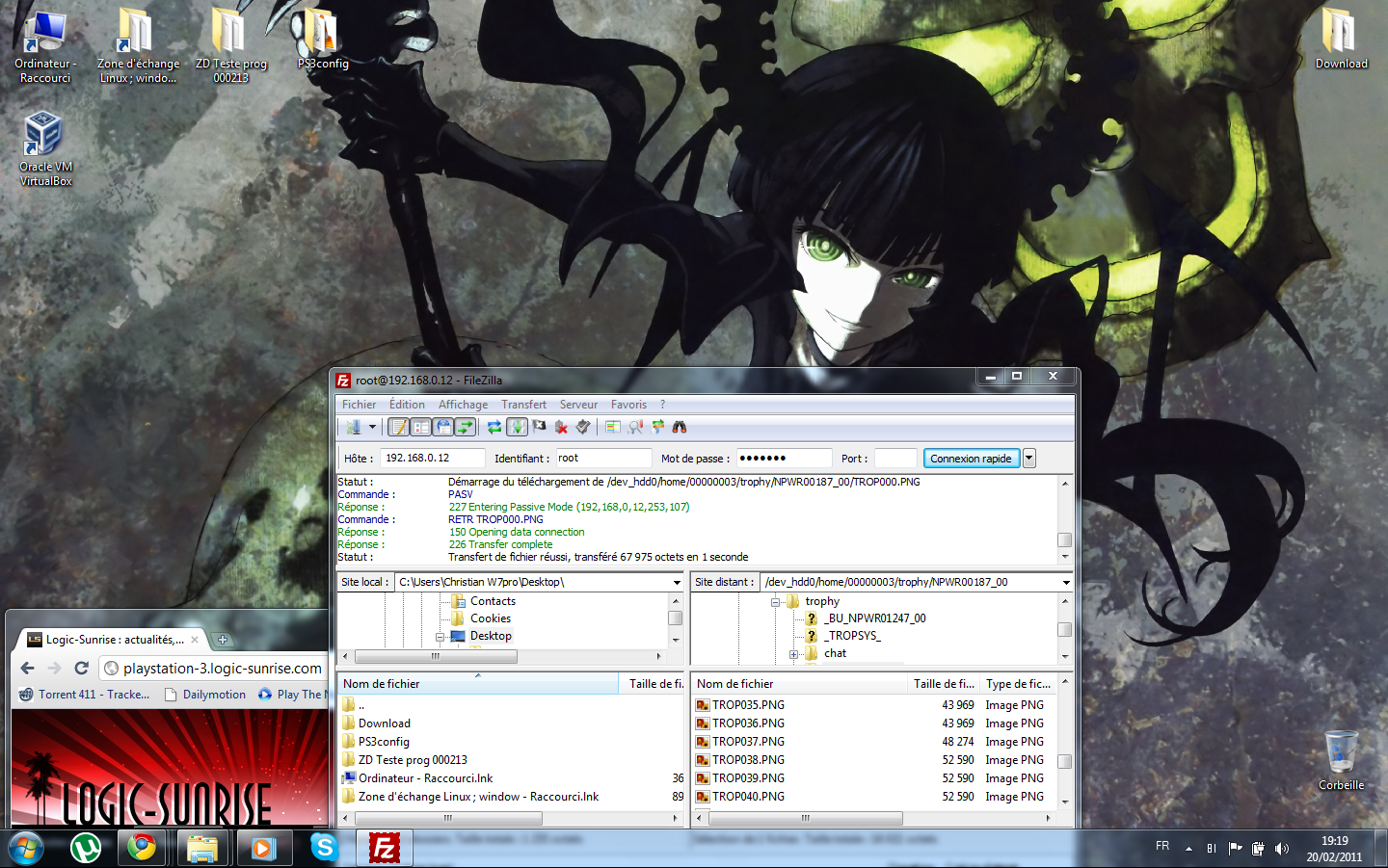The height and width of the screenshot is (868, 1388).
Task: Select Zone d'échange Linux desktop folder
Action: (x=138, y=46)
